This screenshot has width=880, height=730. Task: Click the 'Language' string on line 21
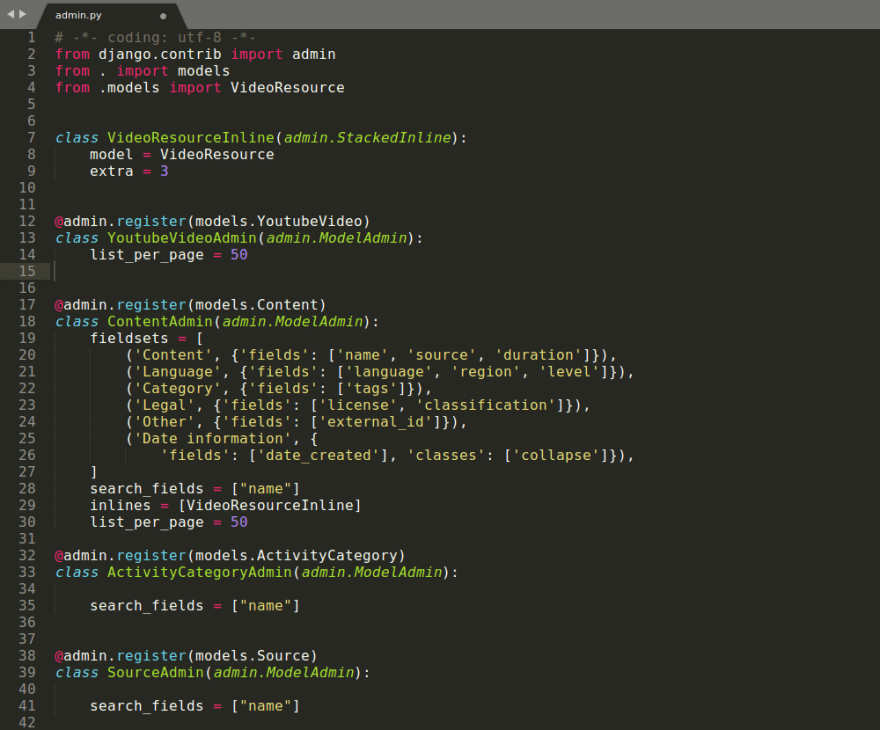pyautogui.click(x=177, y=372)
